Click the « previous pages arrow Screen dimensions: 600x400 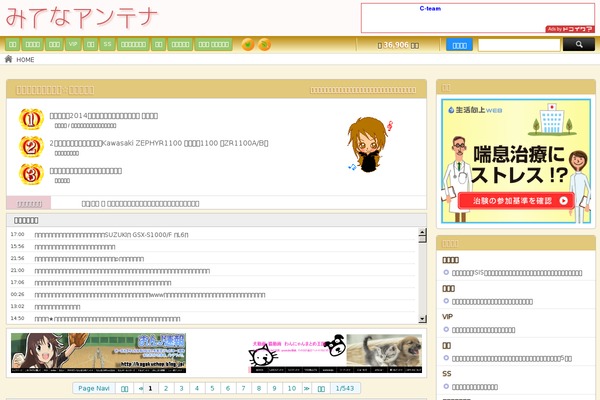pos(140,388)
